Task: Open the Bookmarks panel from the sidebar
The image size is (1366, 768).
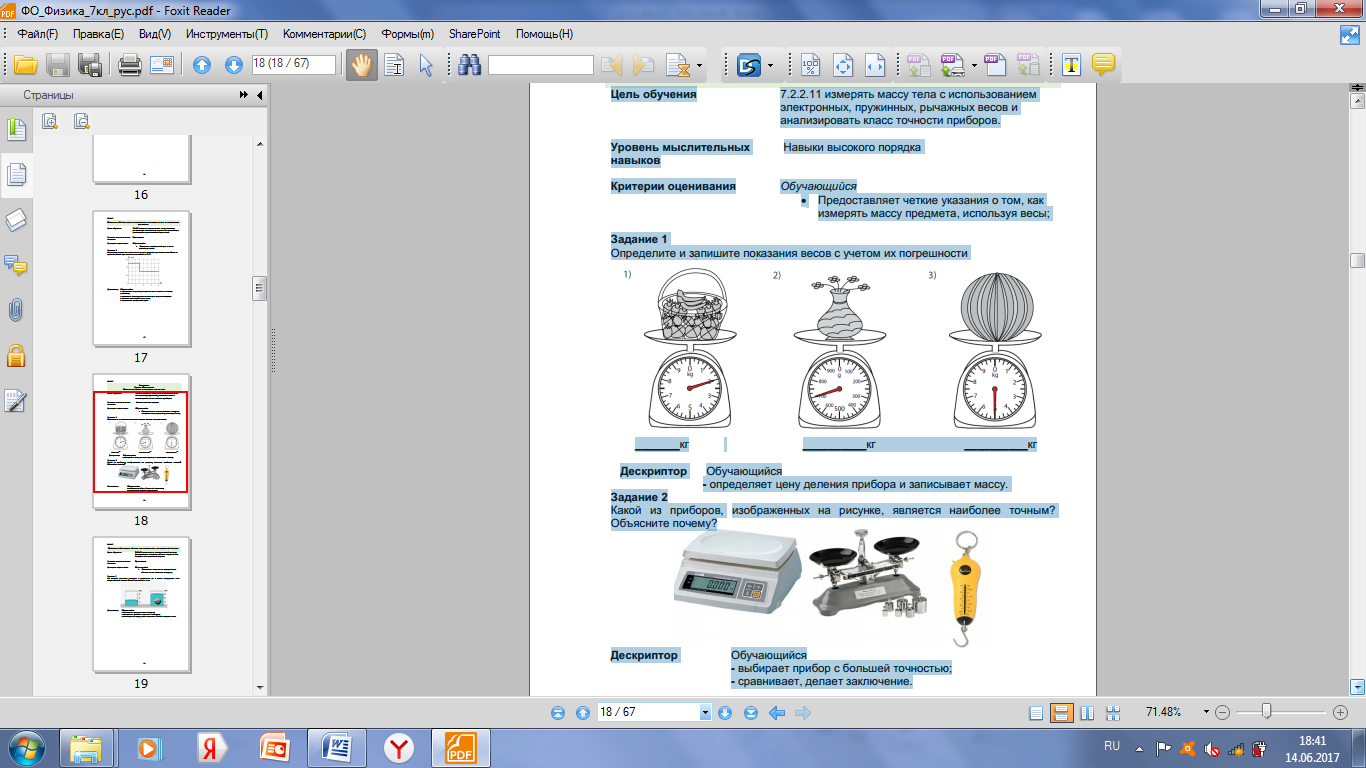Action: click(16, 129)
